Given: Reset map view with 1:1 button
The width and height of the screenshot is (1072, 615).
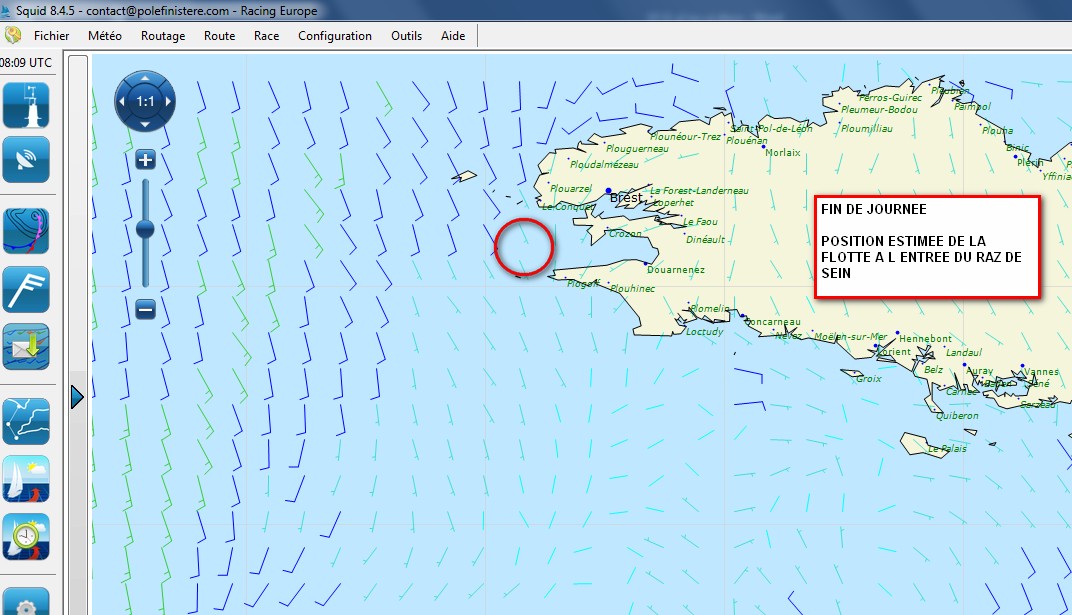Looking at the screenshot, I should click(145, 101).
